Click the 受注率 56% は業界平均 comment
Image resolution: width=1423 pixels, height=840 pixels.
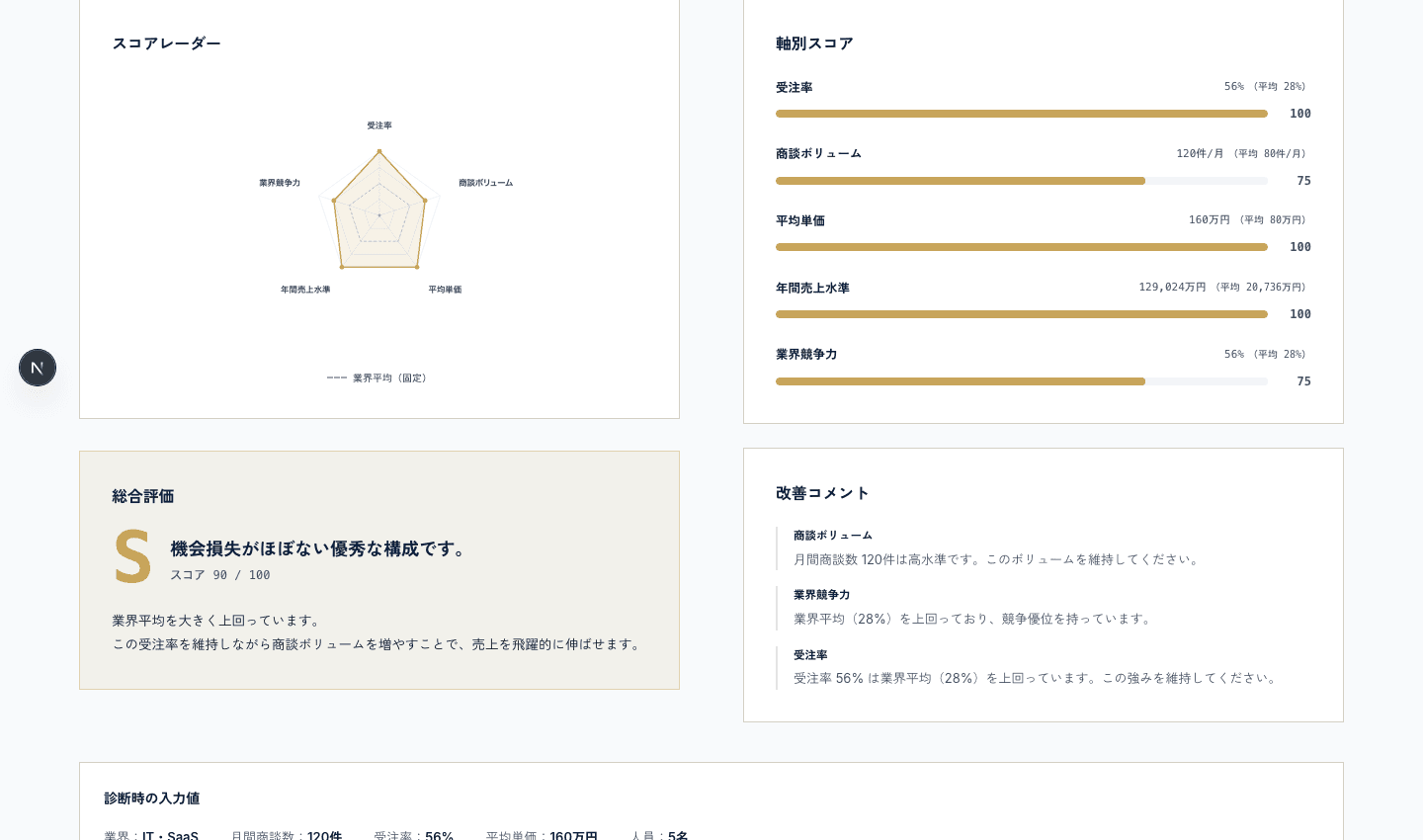tap(1037, 678)
